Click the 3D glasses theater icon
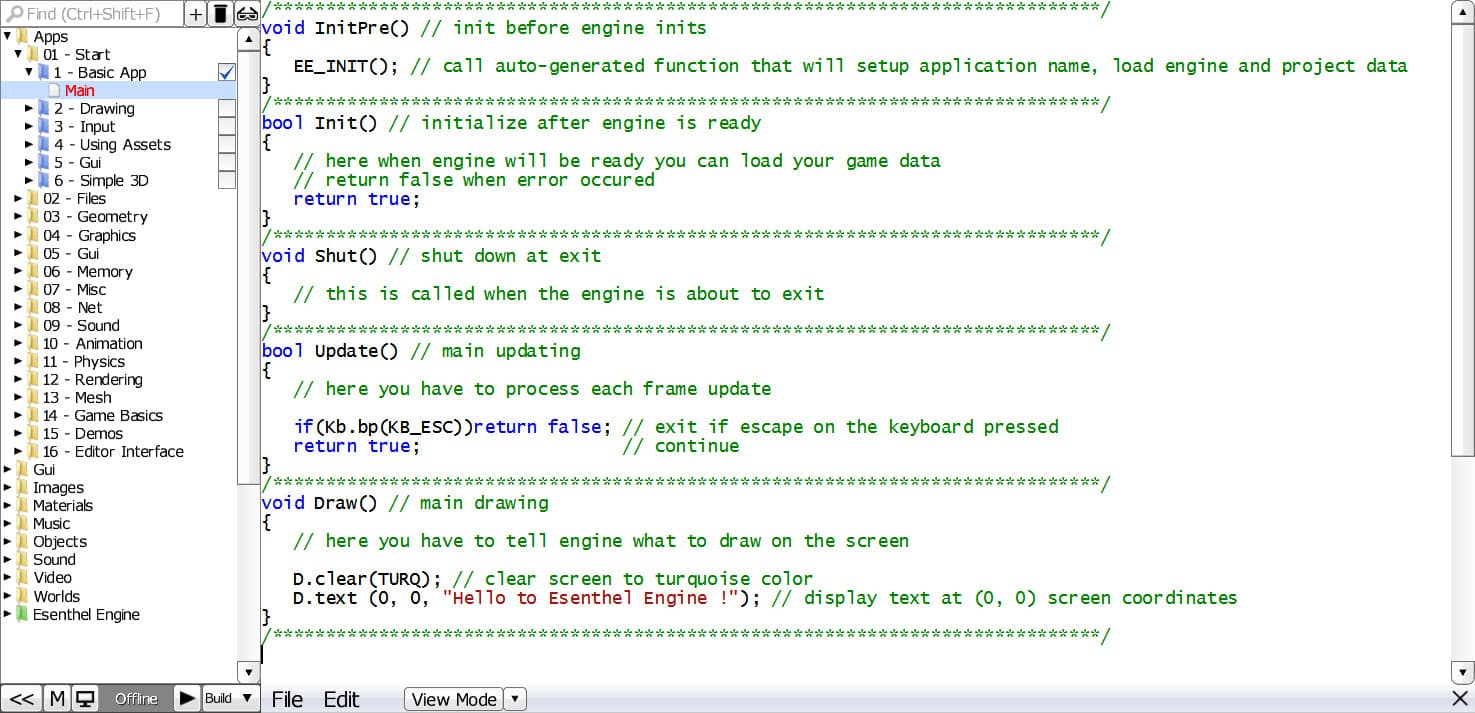The height and width of the screenshot is (713, 1475). pyautogui.click(x=247, y=14)
